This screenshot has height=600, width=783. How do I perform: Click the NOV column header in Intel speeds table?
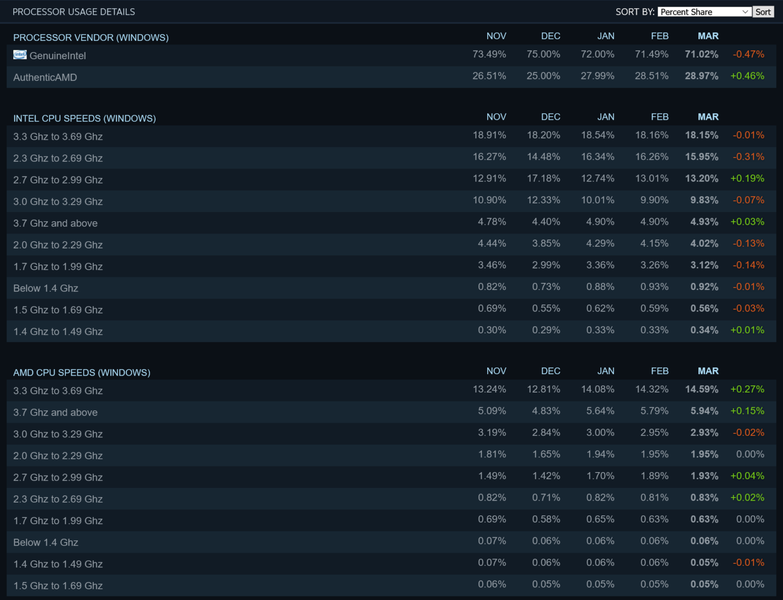[x=495, y=117]
